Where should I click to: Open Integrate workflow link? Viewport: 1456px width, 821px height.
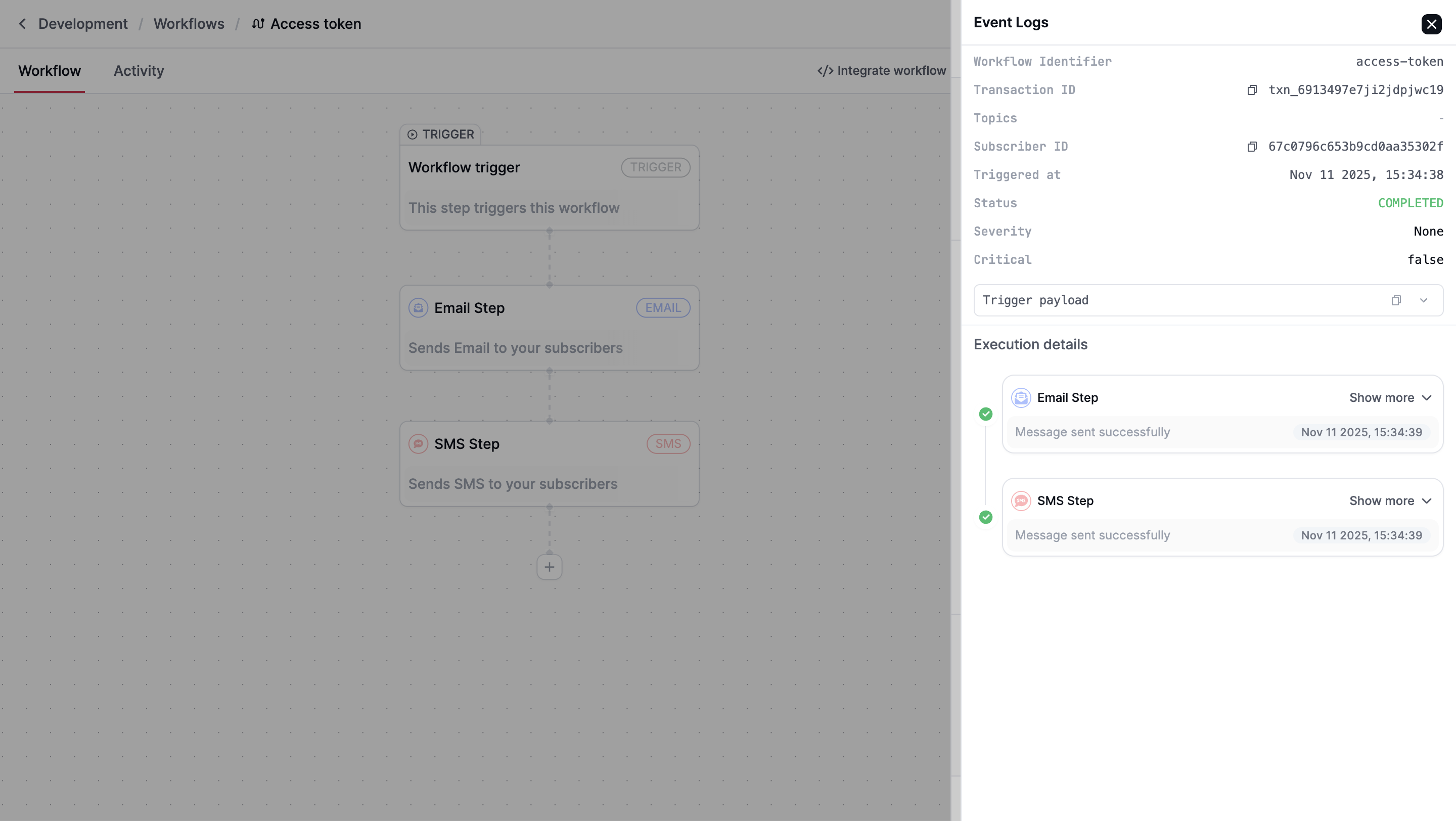881,71
